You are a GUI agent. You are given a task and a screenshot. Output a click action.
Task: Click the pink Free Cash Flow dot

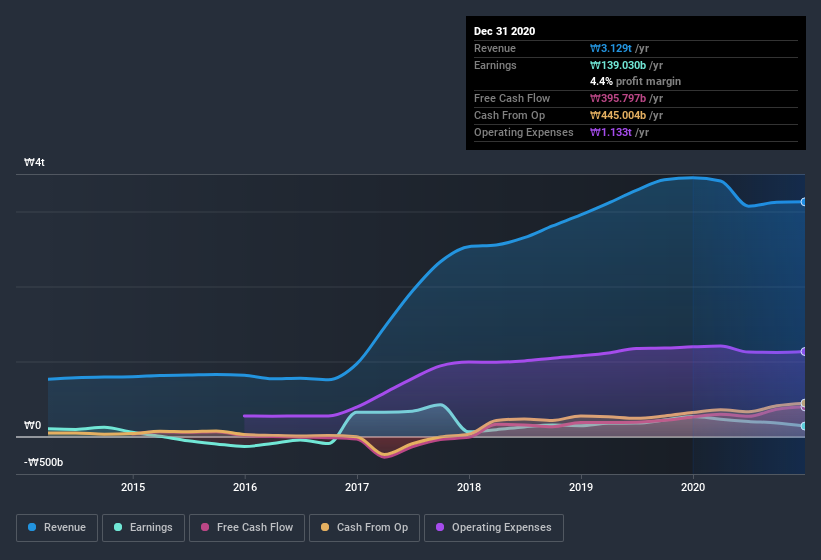[205, 527]
